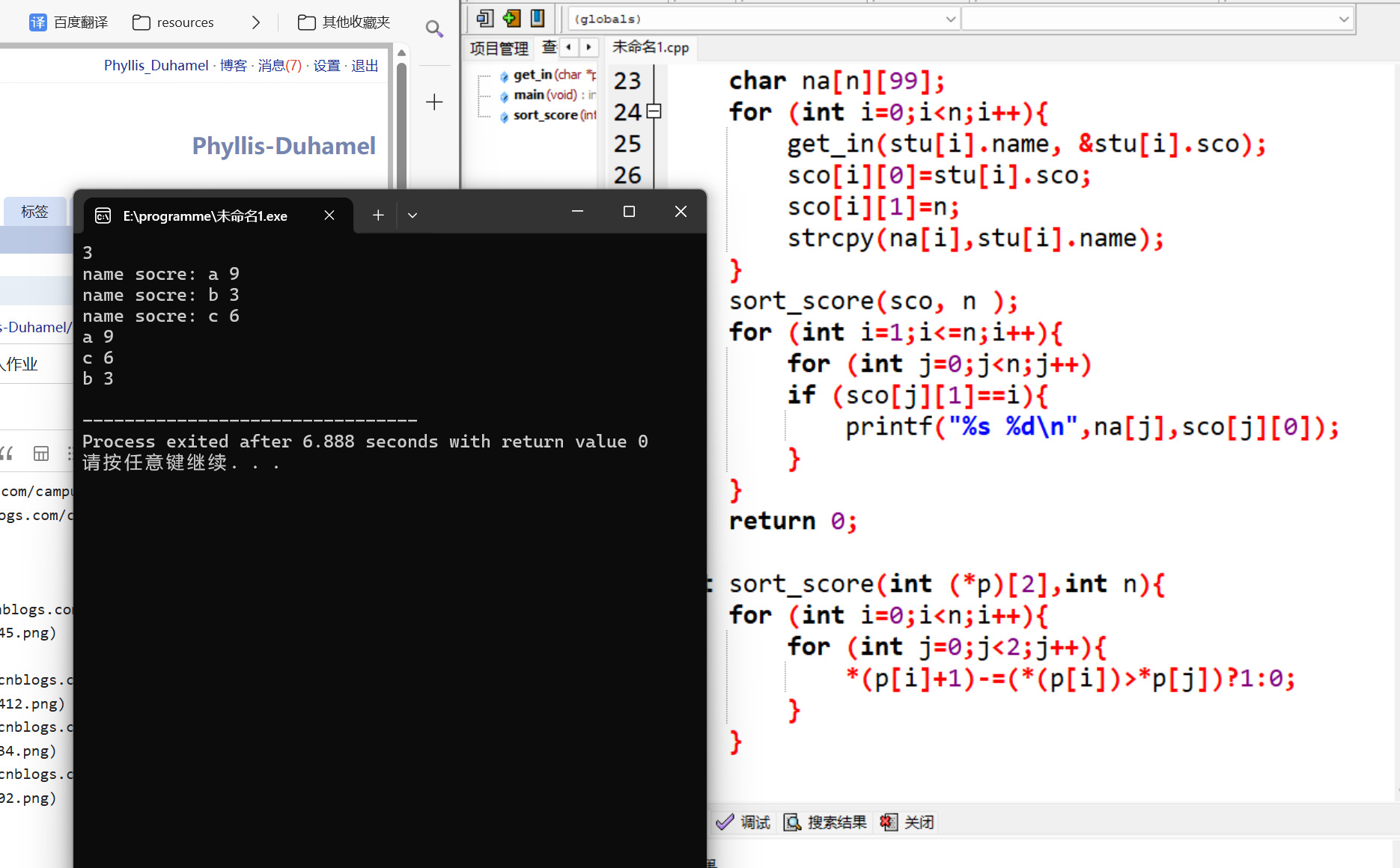Select the 未命名1.cpp editor tab
1400x868 pixels.
[651, 47]
